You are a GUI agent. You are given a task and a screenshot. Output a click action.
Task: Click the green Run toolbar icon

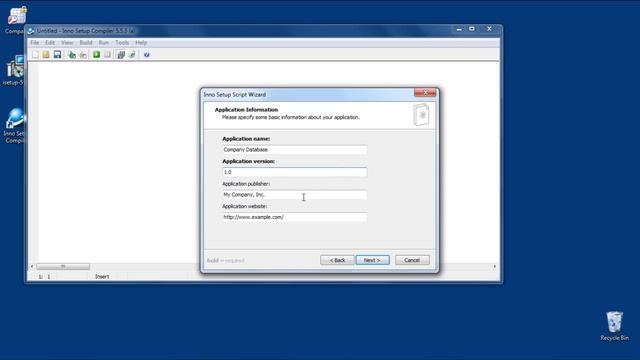[96, 55]
